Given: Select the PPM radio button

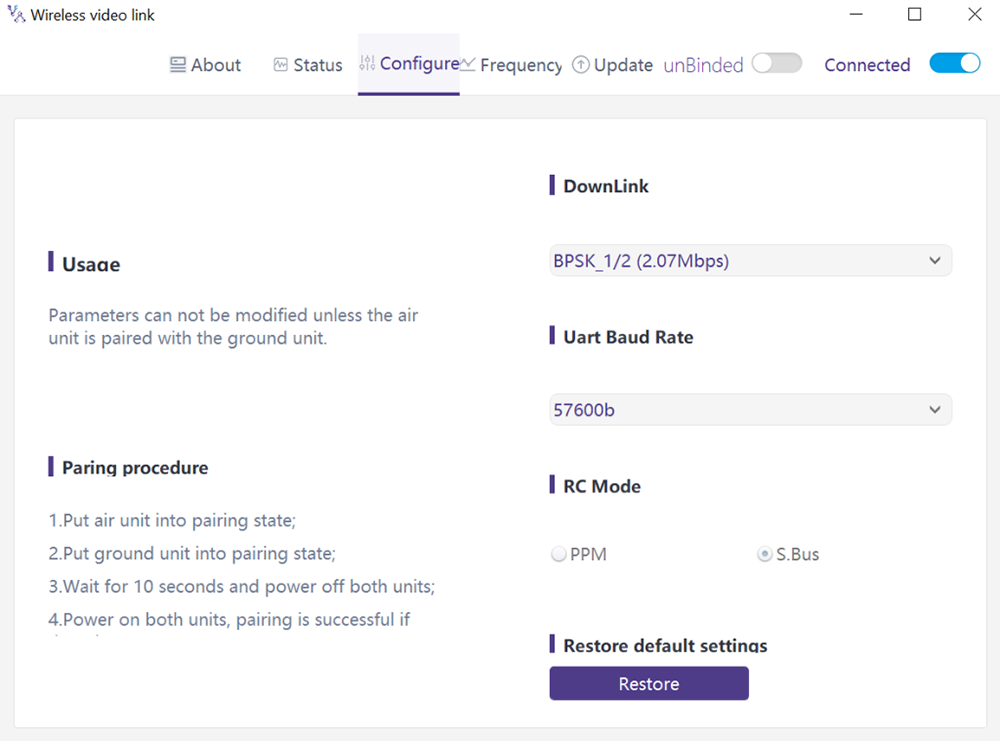Looking at the screenshot, I should click(x=559, y=554).
